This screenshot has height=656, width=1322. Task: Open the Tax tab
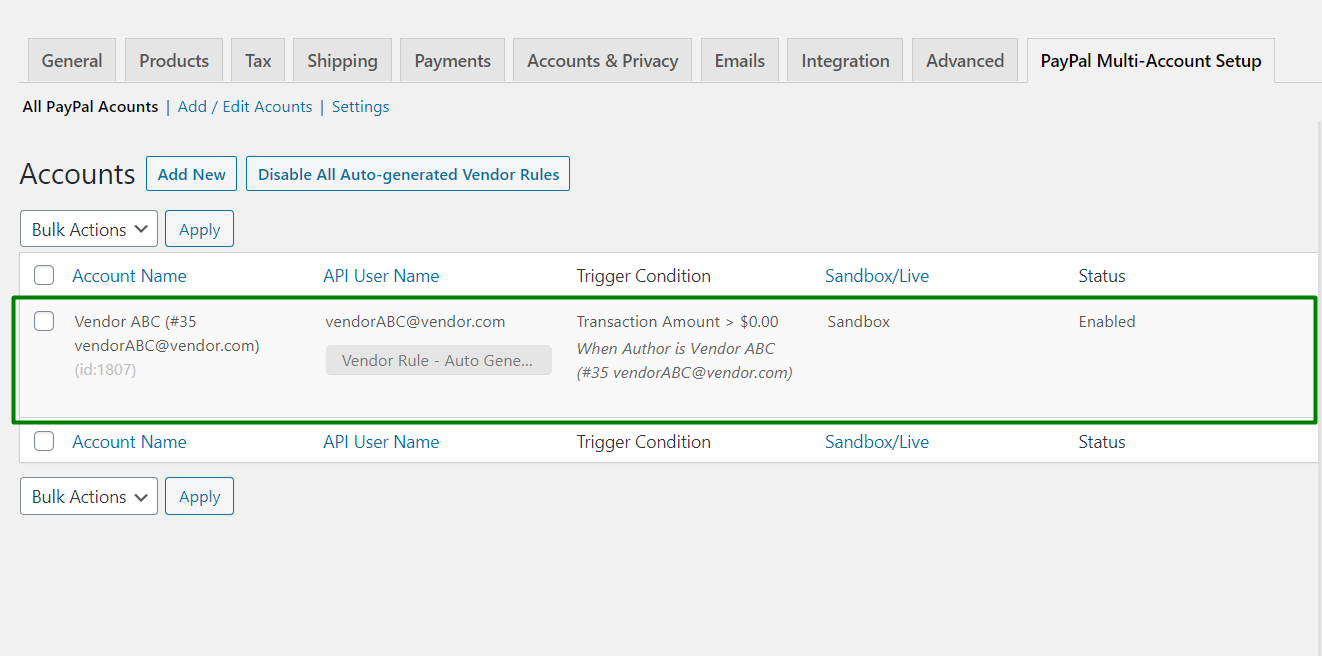pyautogui.click(x=258, y=61)
